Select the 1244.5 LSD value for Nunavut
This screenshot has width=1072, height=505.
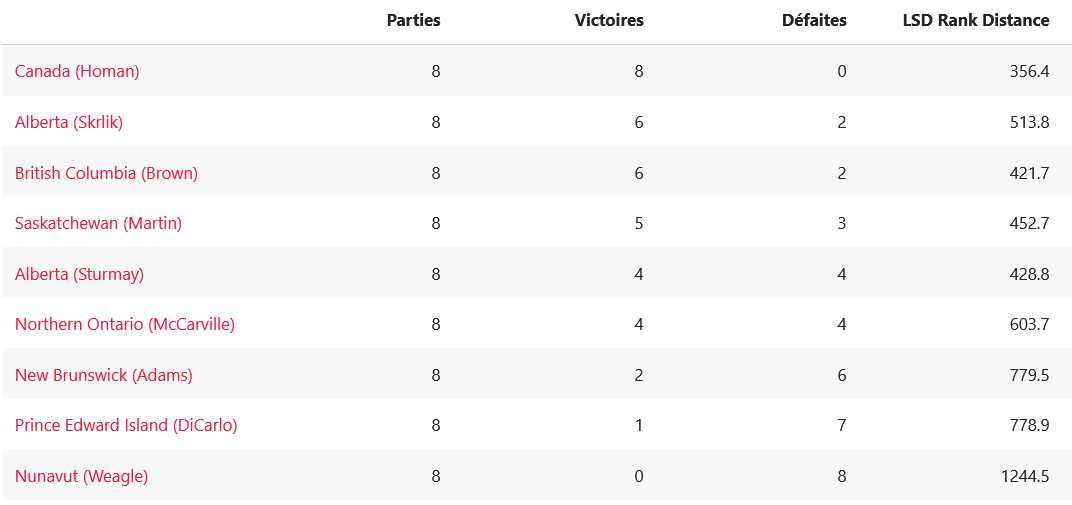(x=1025, y=476)
